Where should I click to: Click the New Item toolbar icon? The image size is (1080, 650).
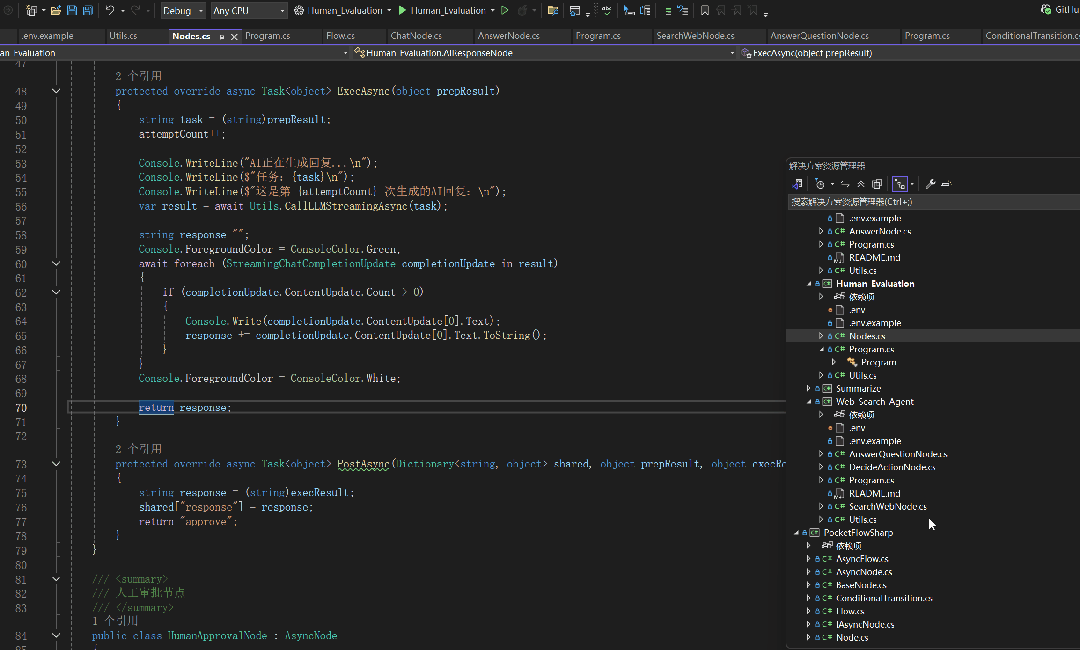click(x=31, y=10)
